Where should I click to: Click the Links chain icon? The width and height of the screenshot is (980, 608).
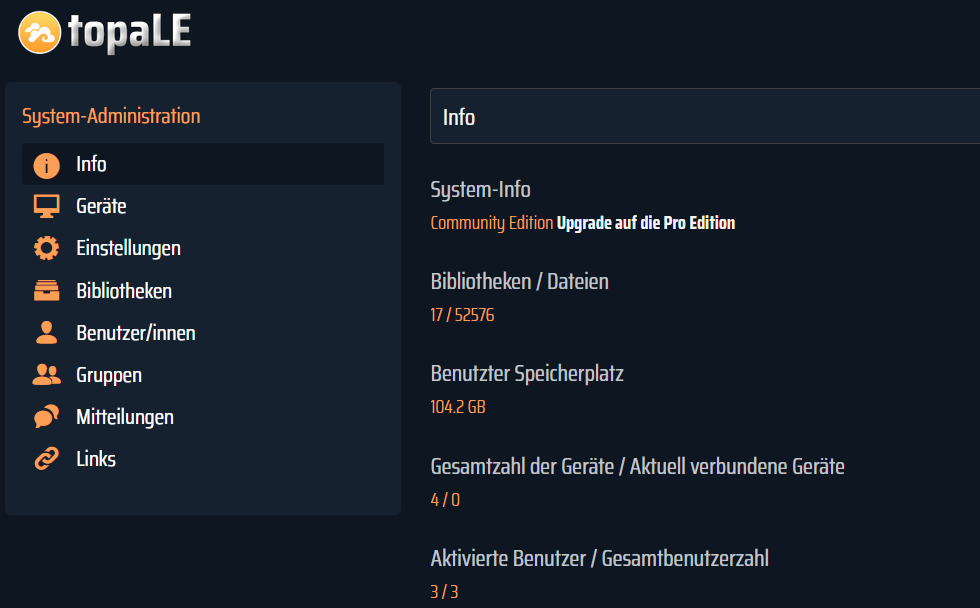pos(47,459)
